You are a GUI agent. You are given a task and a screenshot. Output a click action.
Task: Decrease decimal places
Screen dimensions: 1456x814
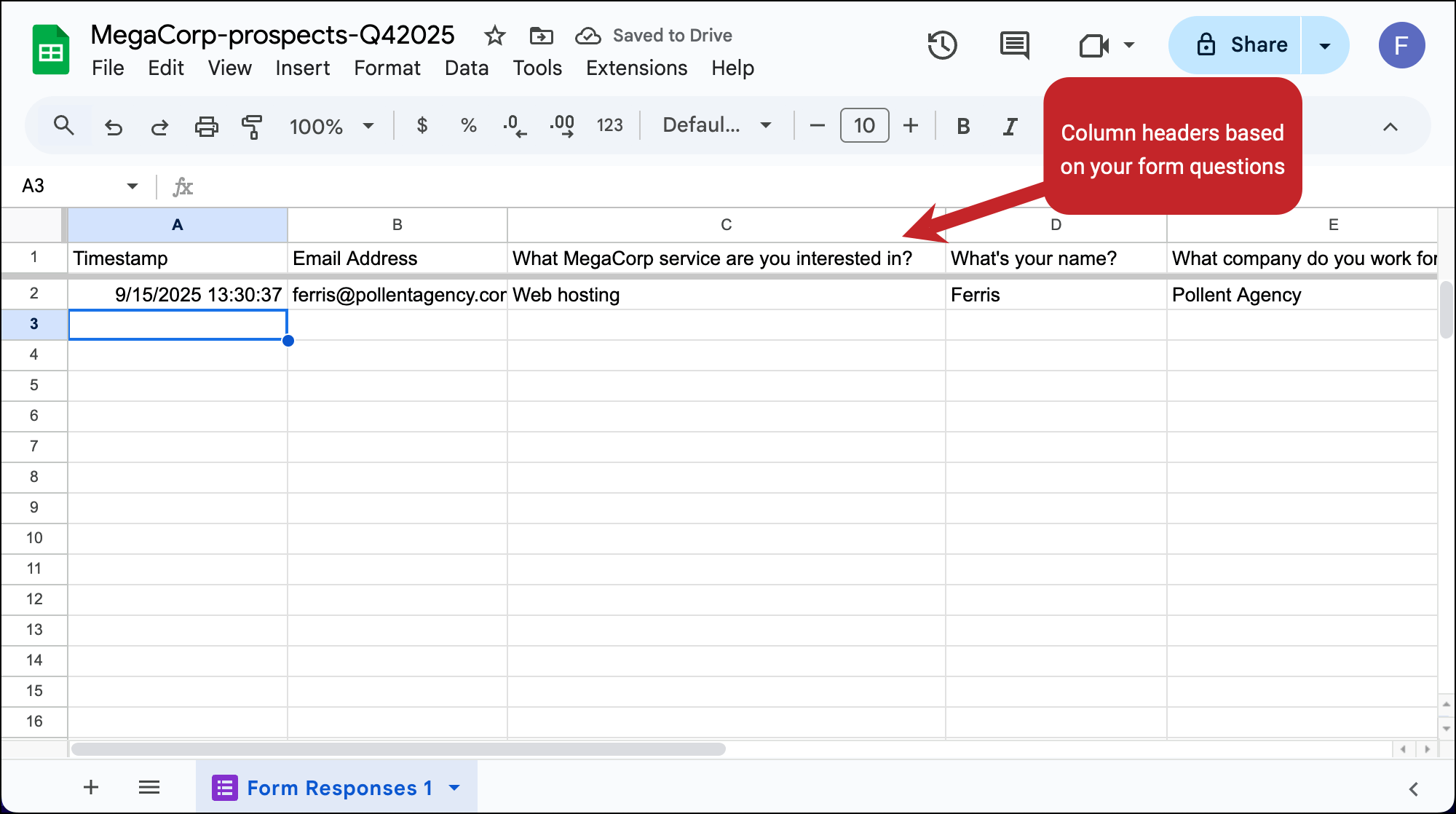515,125
